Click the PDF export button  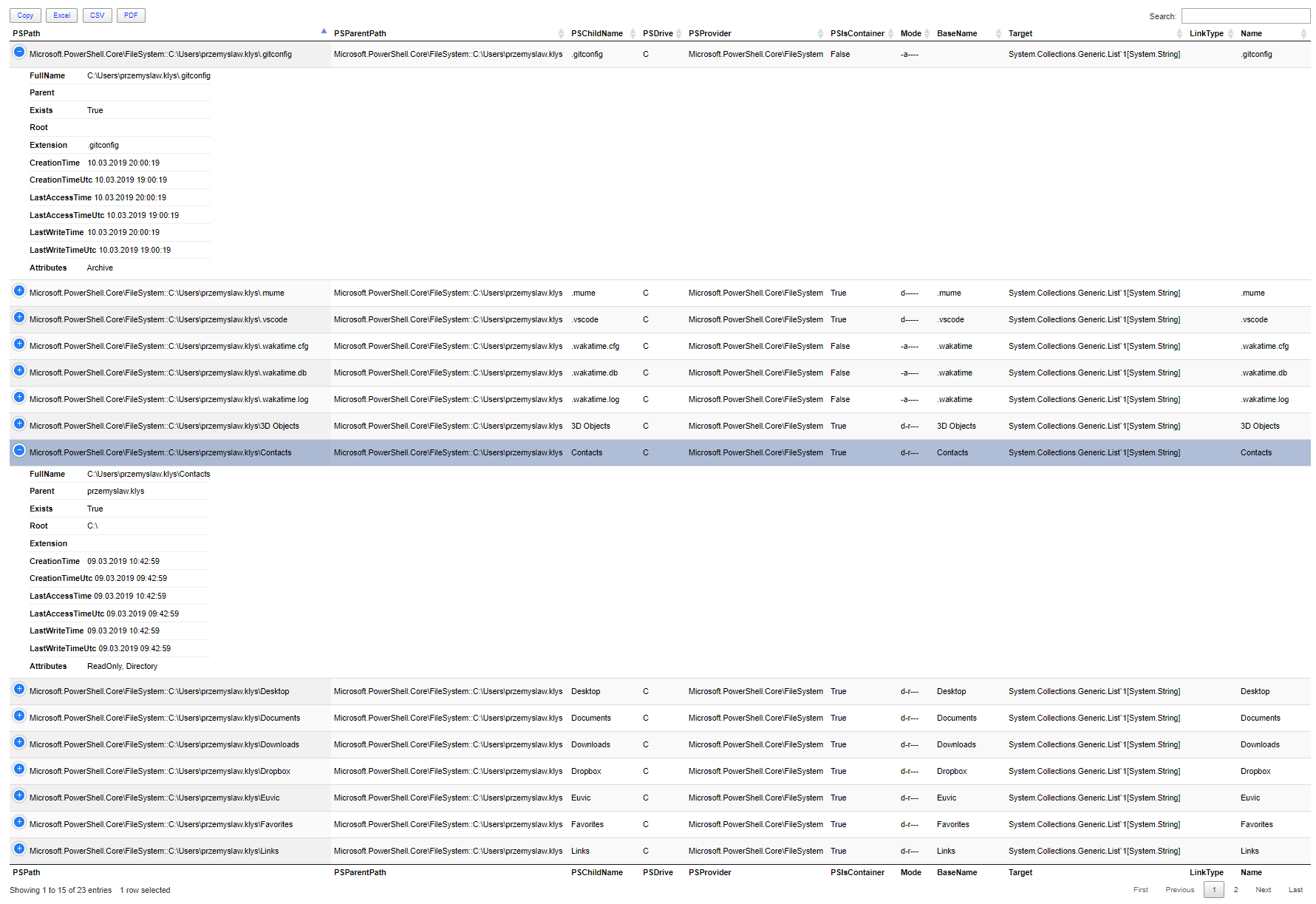[131, 16]
